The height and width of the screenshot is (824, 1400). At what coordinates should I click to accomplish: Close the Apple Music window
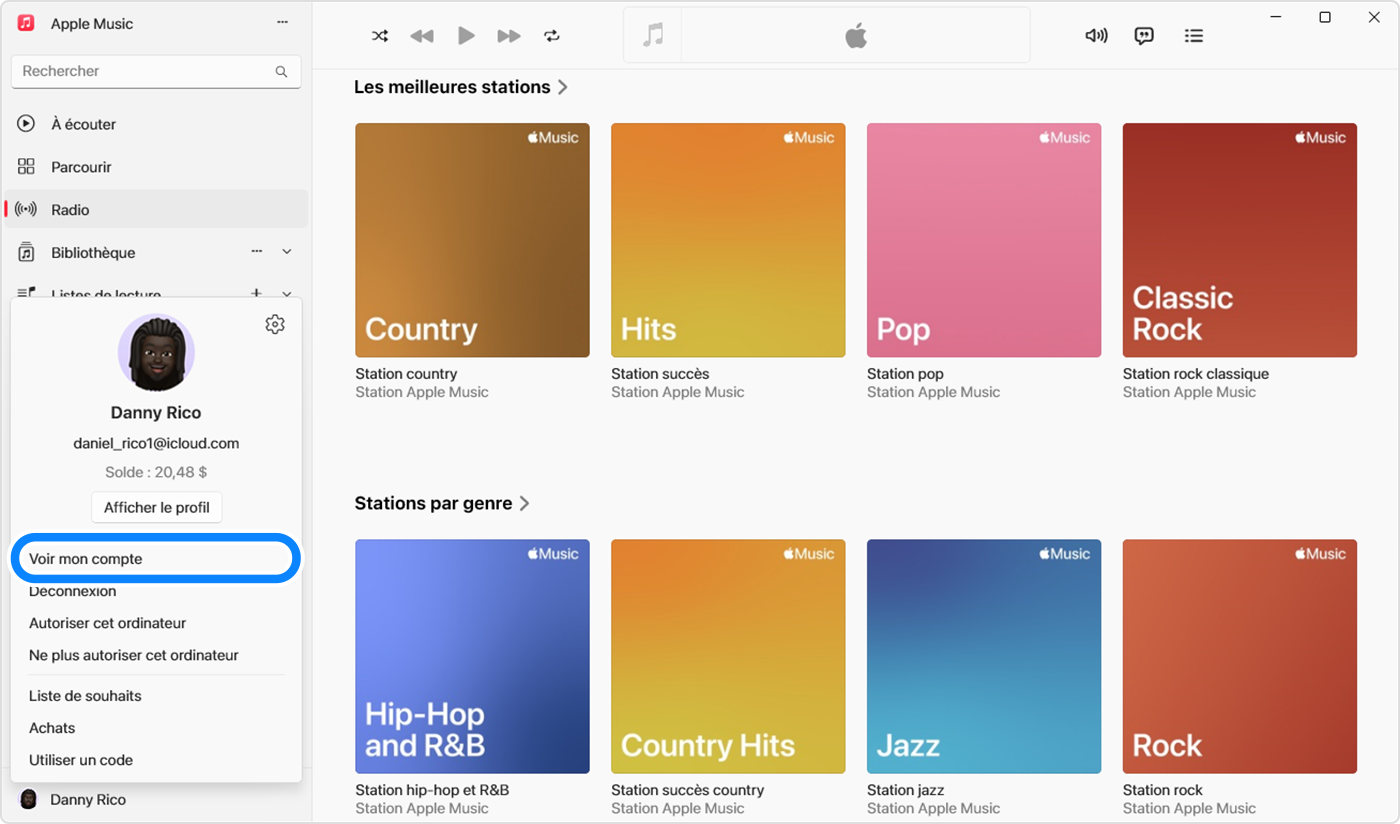[1373, 17]
